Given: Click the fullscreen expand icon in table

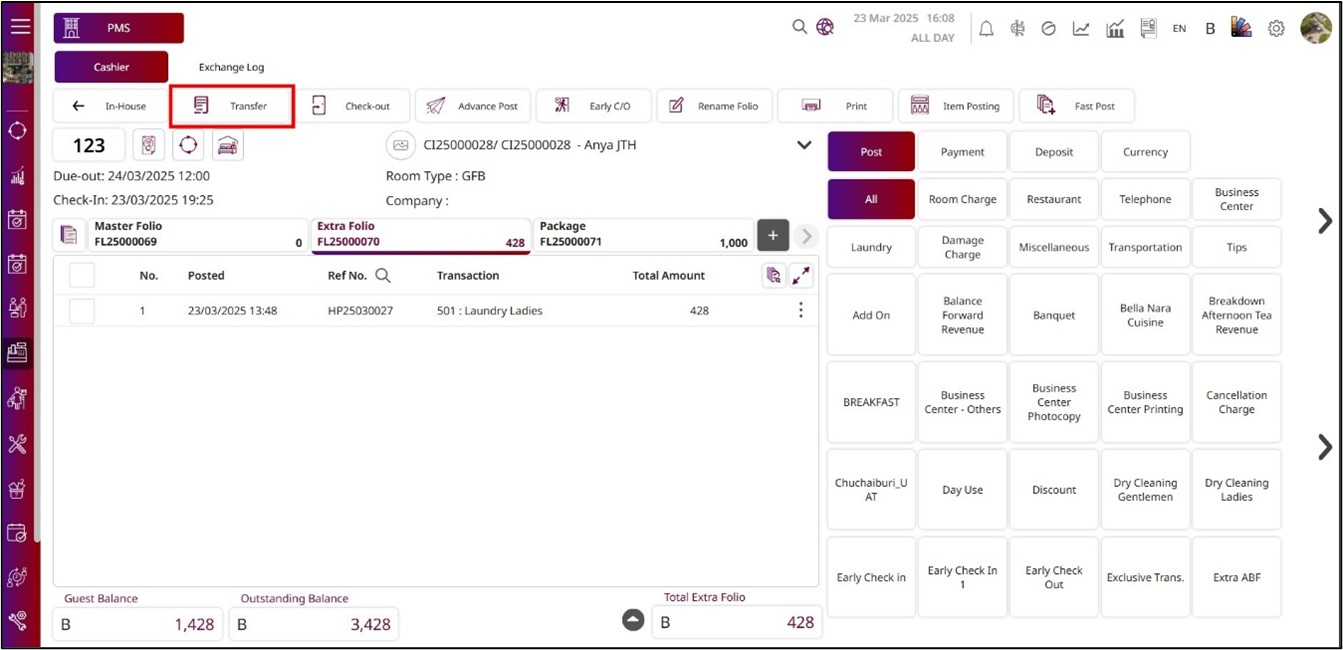Looking at the screenshot, I should [802, 276].
